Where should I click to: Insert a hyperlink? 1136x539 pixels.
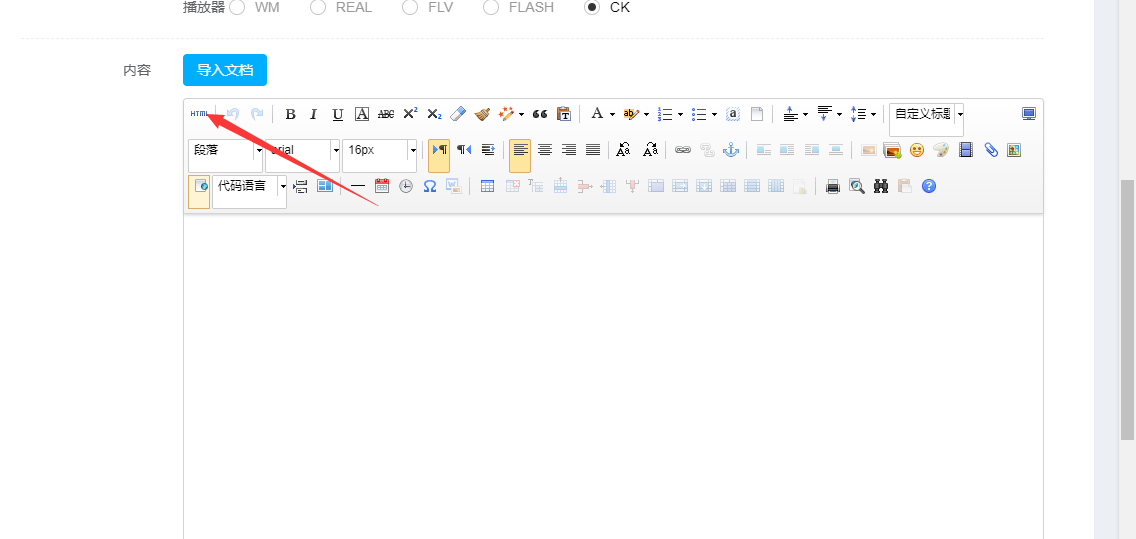click(x=683, y=150)
